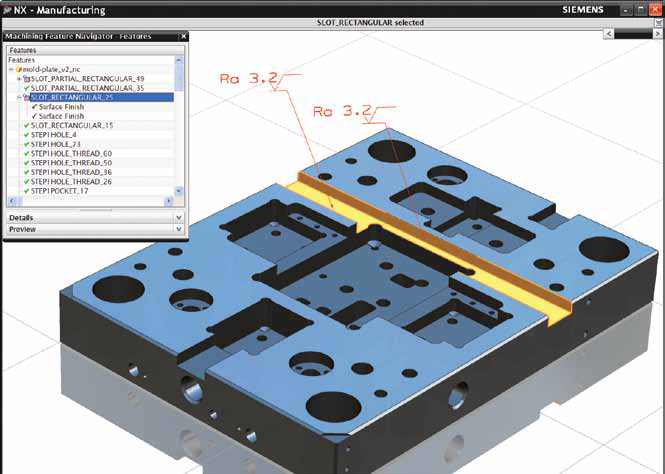Click the Features column header
The width and height of the screenshot is (665, 474).
click(x=95, y=50)
